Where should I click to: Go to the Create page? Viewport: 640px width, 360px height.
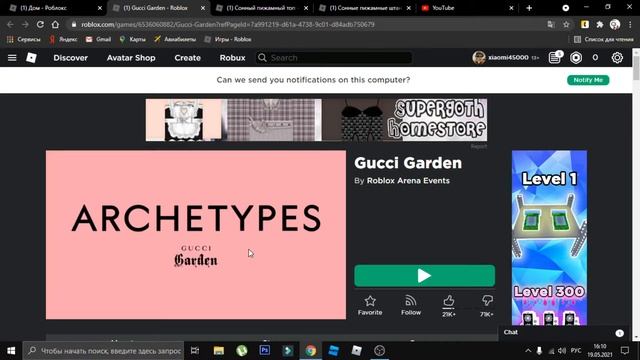point(187,58)
